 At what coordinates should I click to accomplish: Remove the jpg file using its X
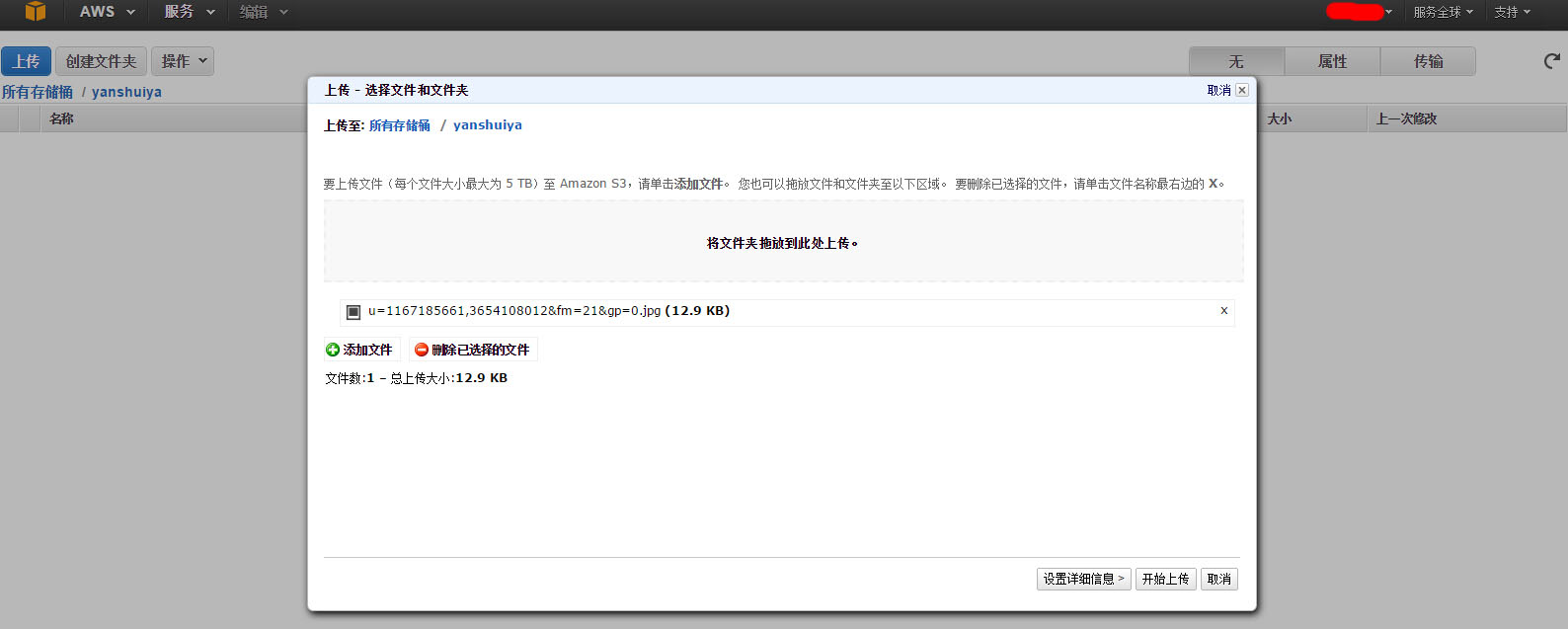(1224, 311)
